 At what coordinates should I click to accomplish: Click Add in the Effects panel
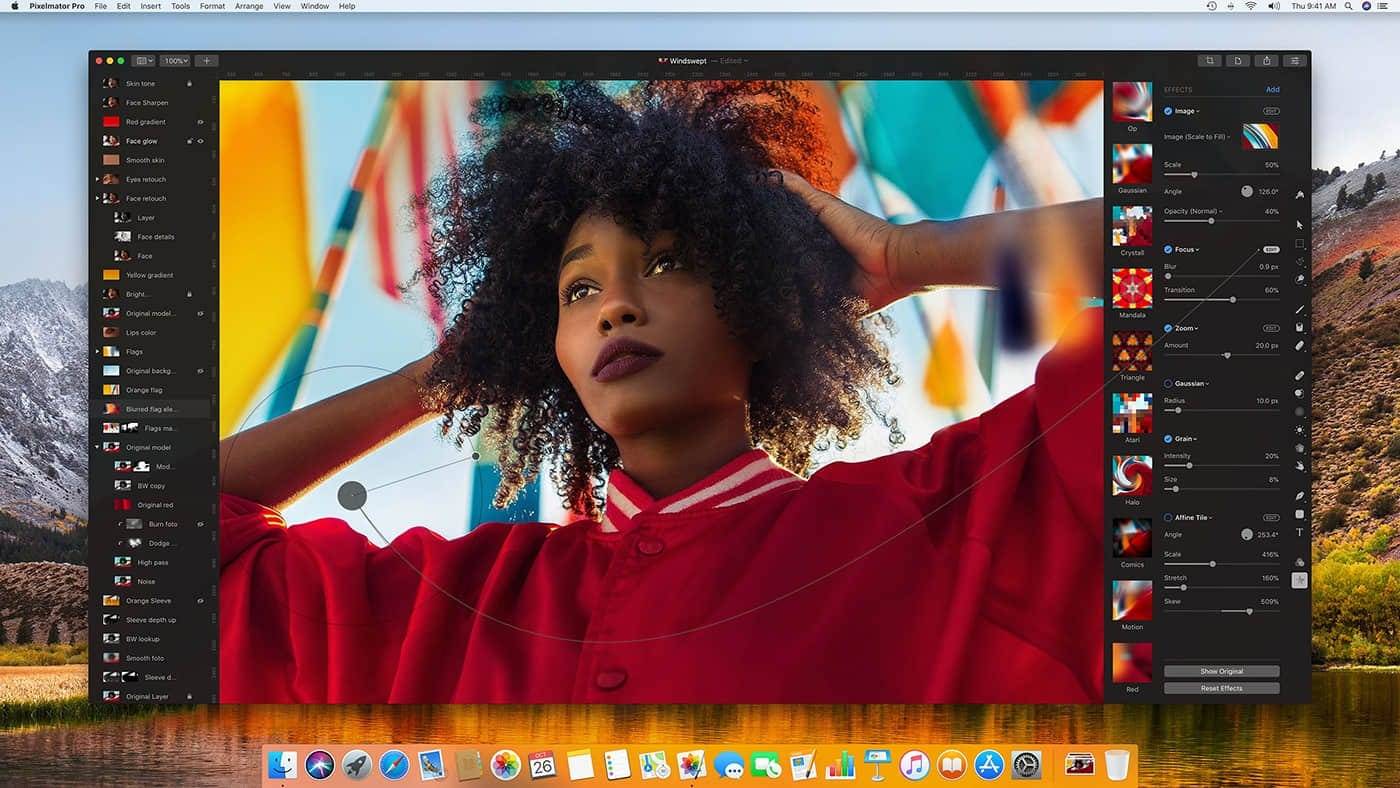click(1272, 89)
